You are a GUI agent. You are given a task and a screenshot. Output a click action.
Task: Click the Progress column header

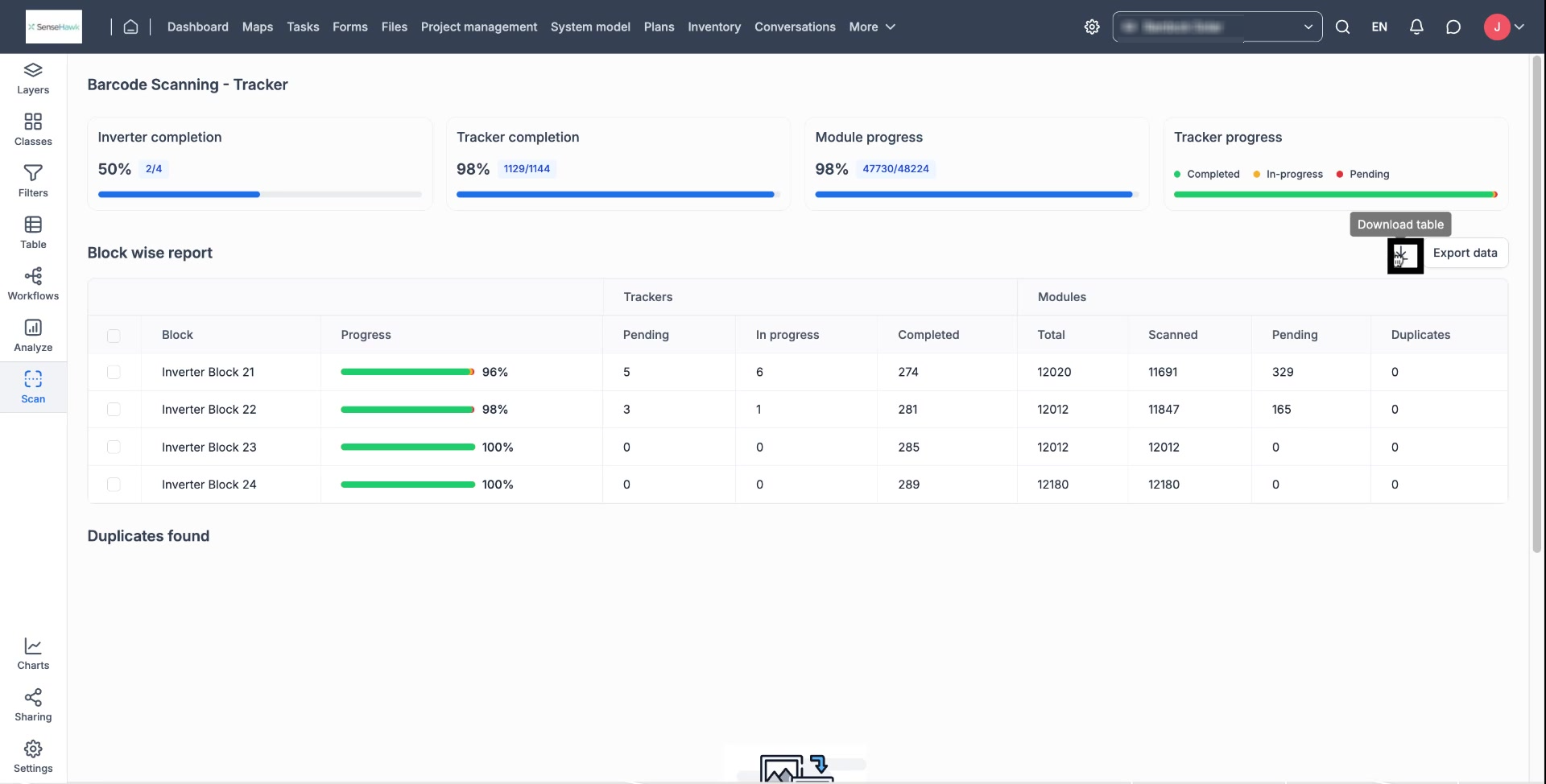click(x=366, y=335)
